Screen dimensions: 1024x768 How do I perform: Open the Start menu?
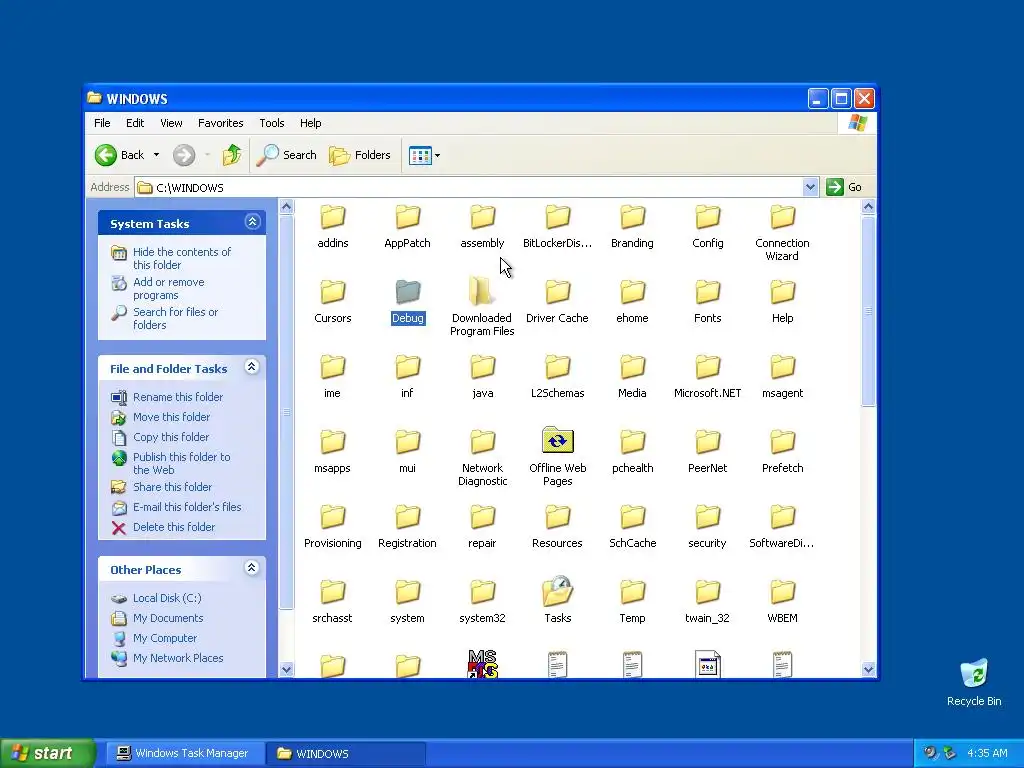pyautogui.click(x=47, y=753)
